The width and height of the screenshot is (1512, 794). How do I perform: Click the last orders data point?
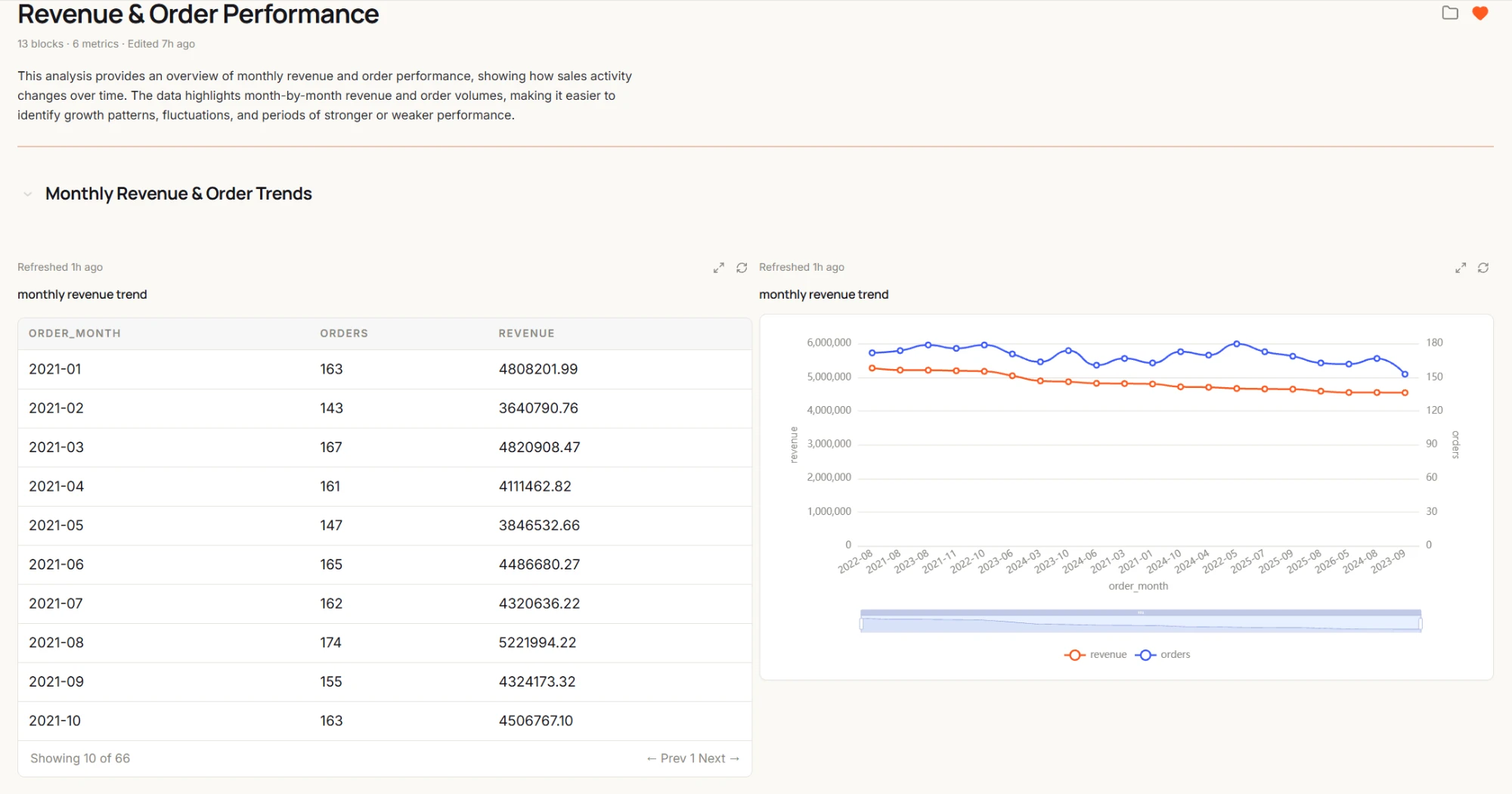click(1405, 374)
